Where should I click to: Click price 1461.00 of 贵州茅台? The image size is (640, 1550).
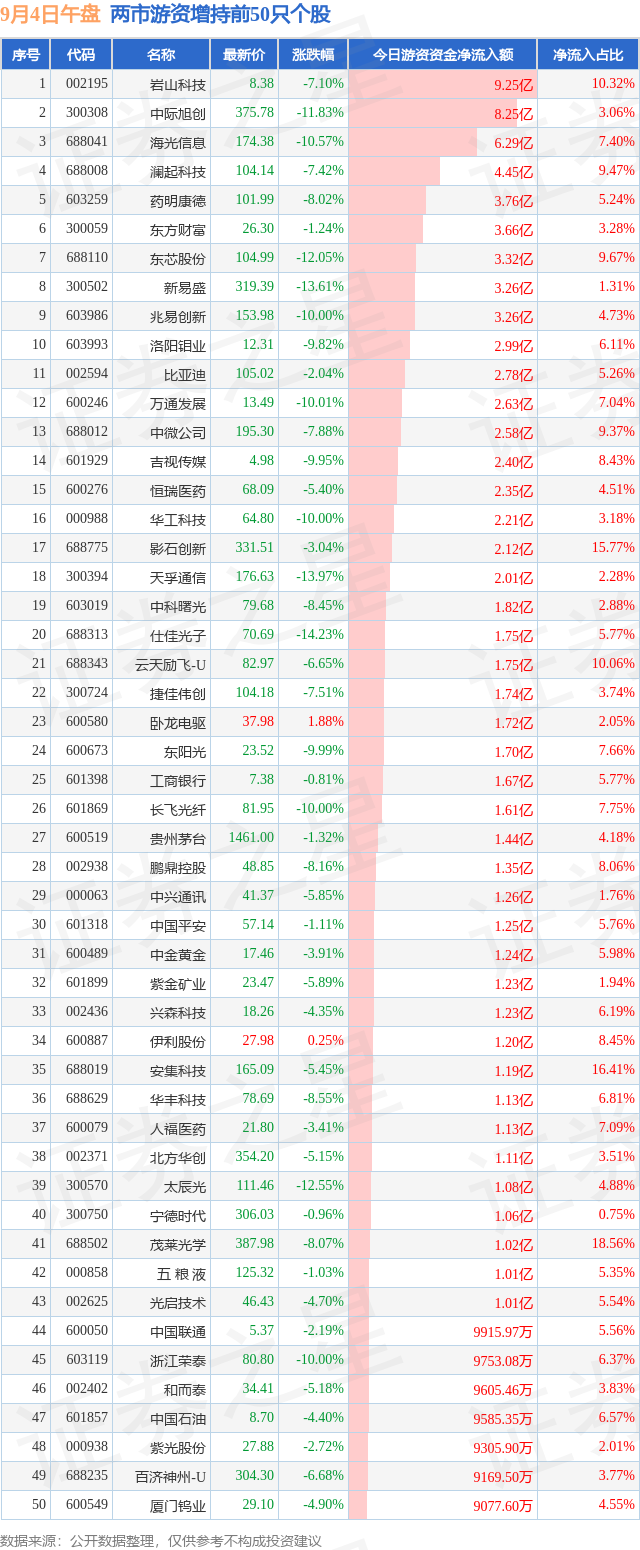[x=251, y=838]
